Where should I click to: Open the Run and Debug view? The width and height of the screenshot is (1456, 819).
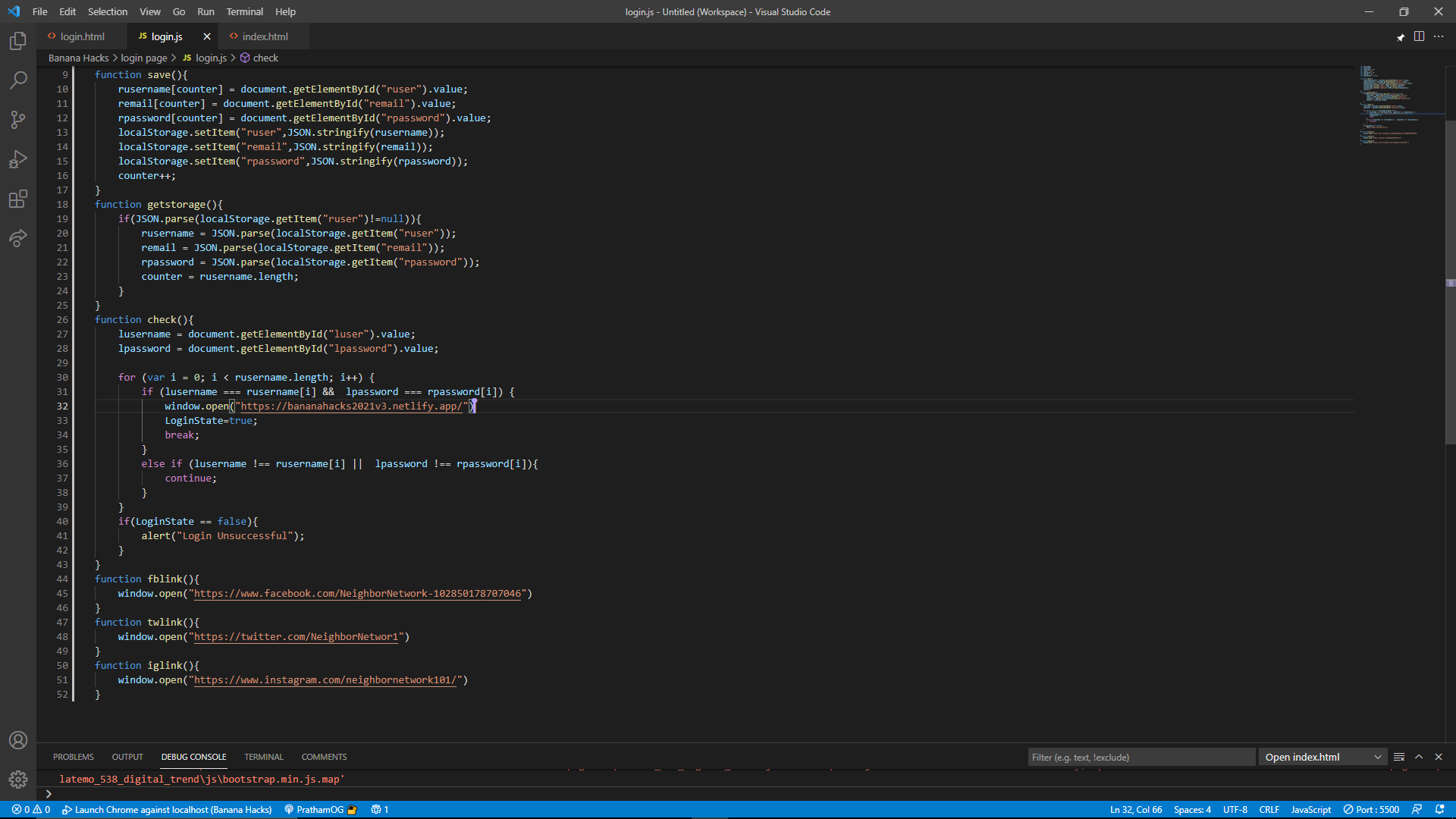click(18, 159)
